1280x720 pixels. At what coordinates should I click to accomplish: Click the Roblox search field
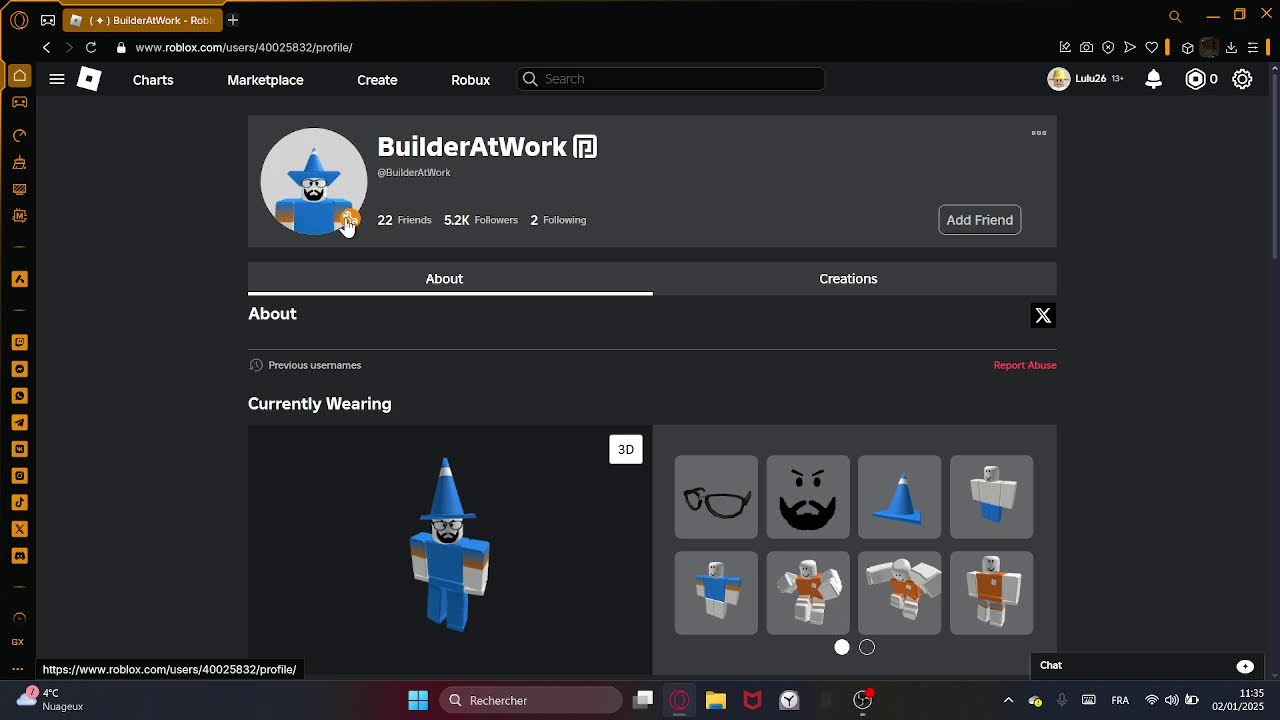coord(671,79)
